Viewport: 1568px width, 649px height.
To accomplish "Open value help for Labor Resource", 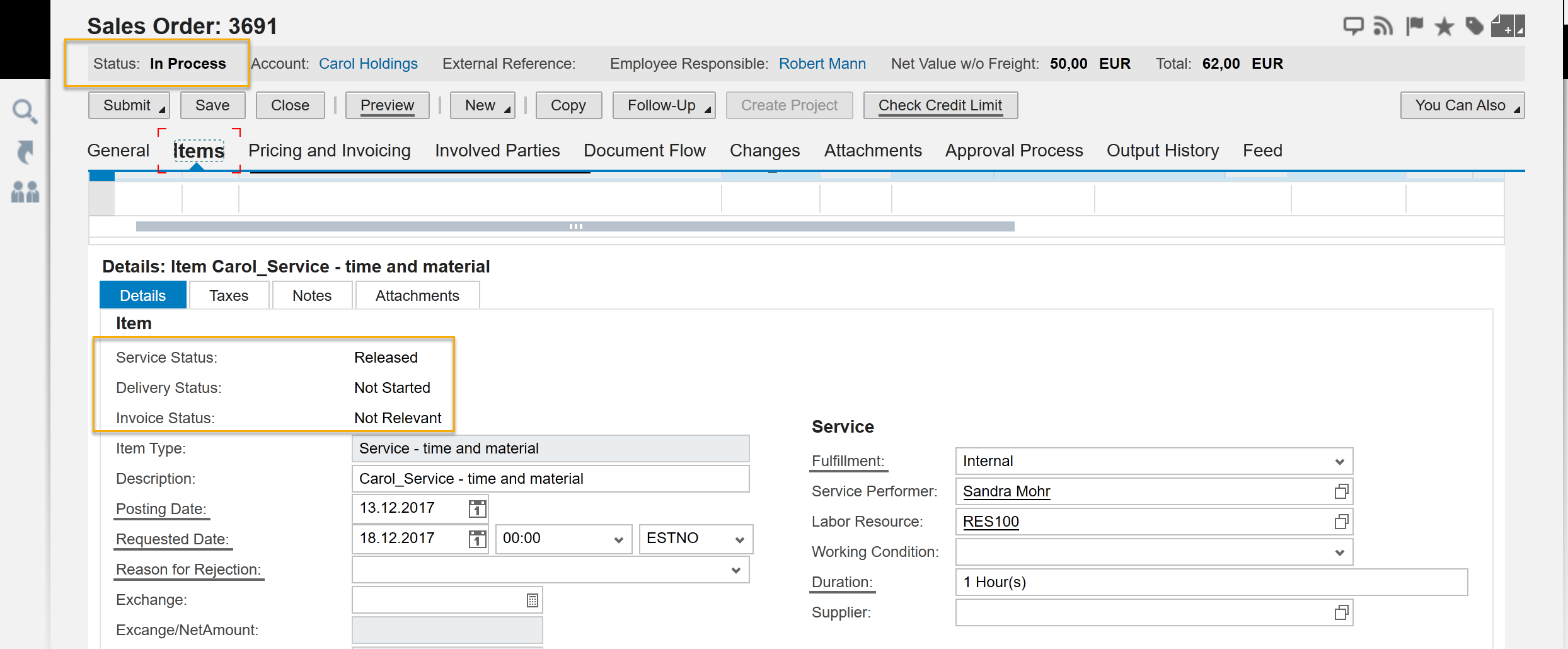I will 1341,522.
